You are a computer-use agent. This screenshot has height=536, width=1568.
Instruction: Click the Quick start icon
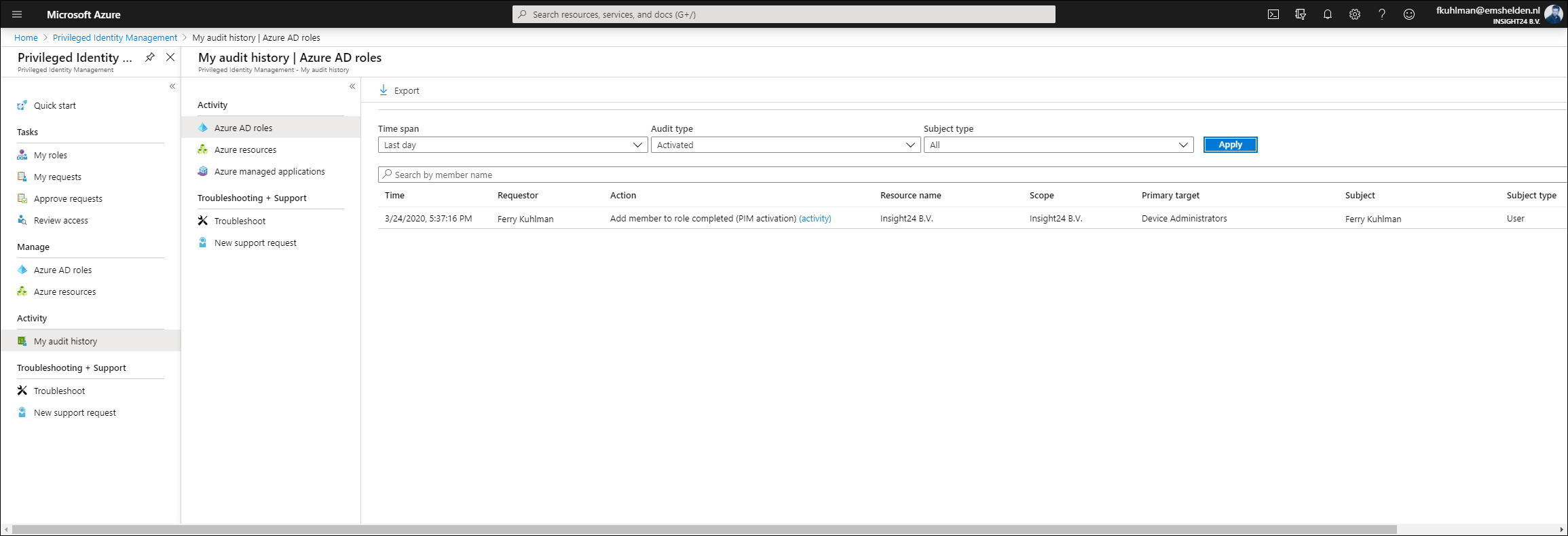pos(22,105)
